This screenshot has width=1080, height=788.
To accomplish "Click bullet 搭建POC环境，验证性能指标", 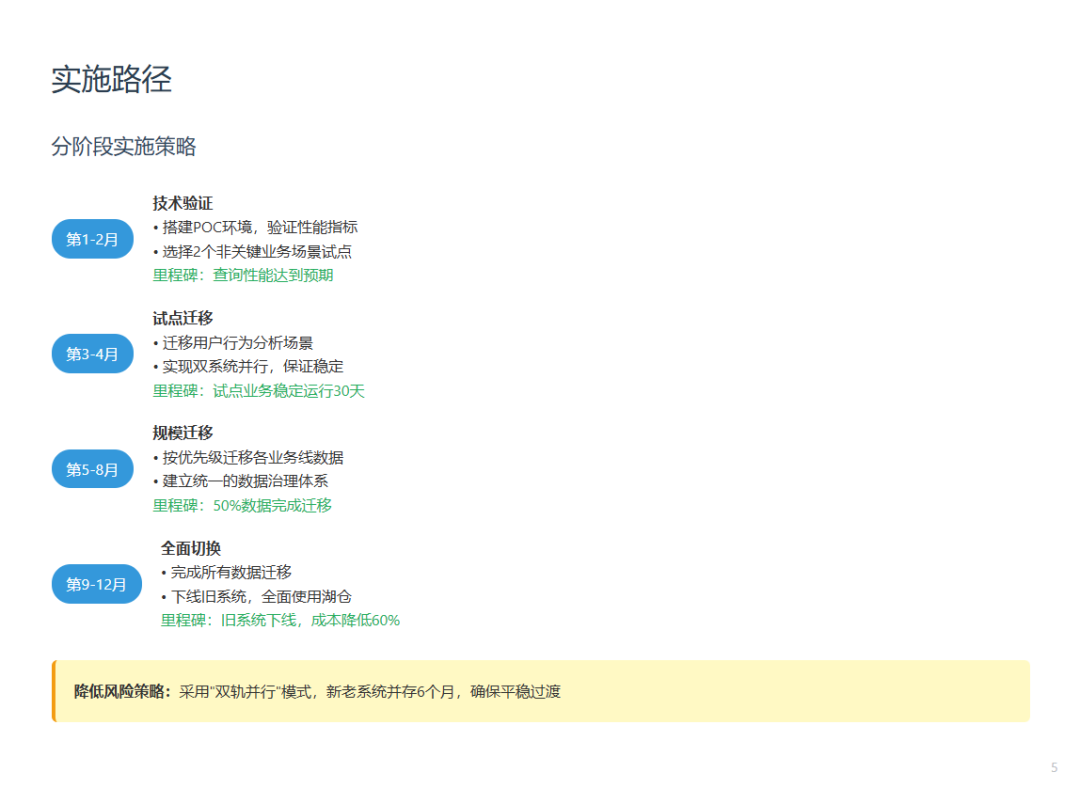I will (x=255, y=227).
